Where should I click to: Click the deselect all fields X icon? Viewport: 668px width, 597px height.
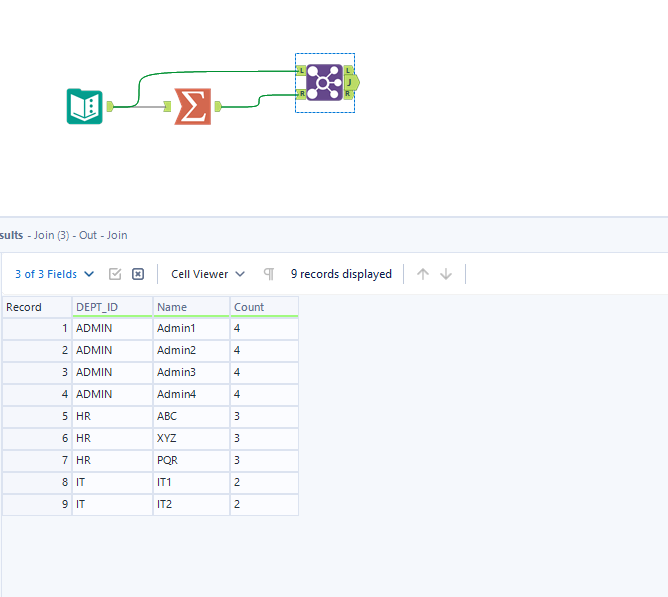138,274
